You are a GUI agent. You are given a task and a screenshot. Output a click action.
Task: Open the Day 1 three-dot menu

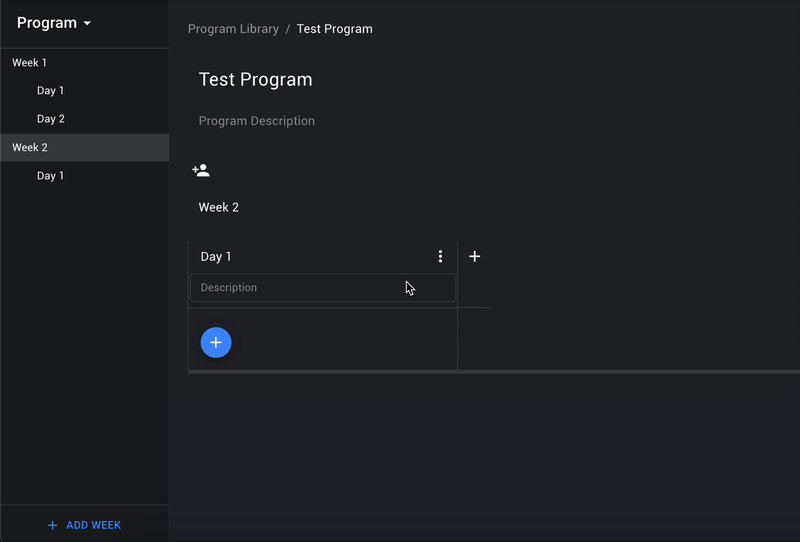click(x=440, y=256)
